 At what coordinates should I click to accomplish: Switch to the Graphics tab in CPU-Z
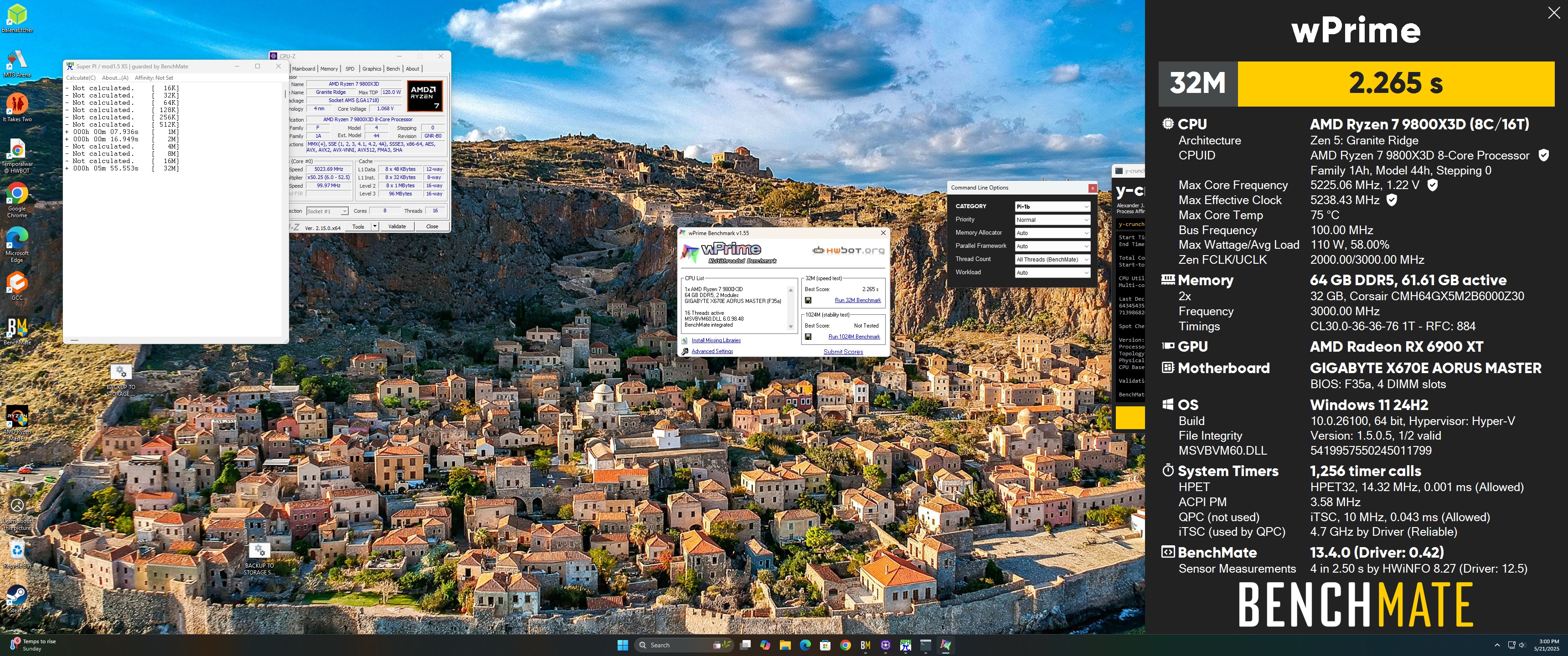(371, 69)
